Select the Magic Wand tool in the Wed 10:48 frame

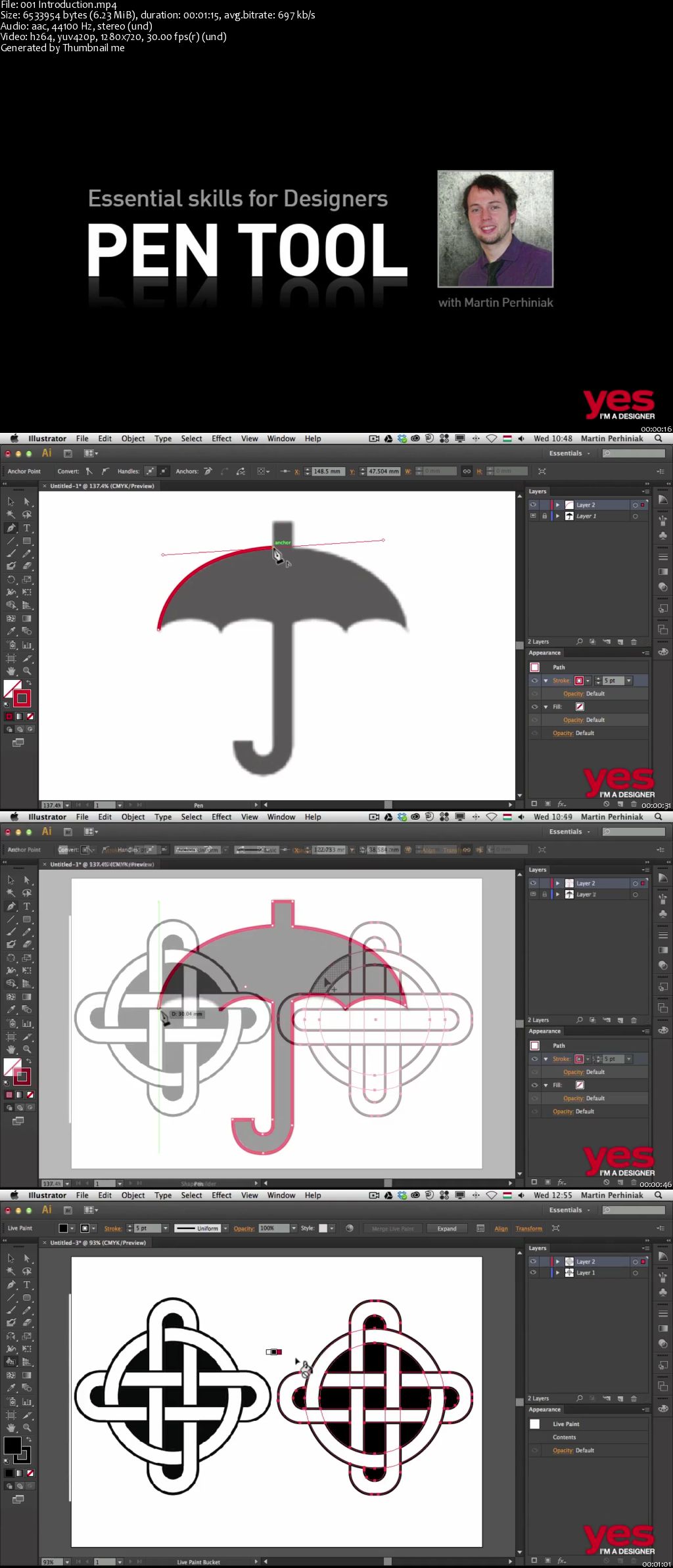point(11,515)
